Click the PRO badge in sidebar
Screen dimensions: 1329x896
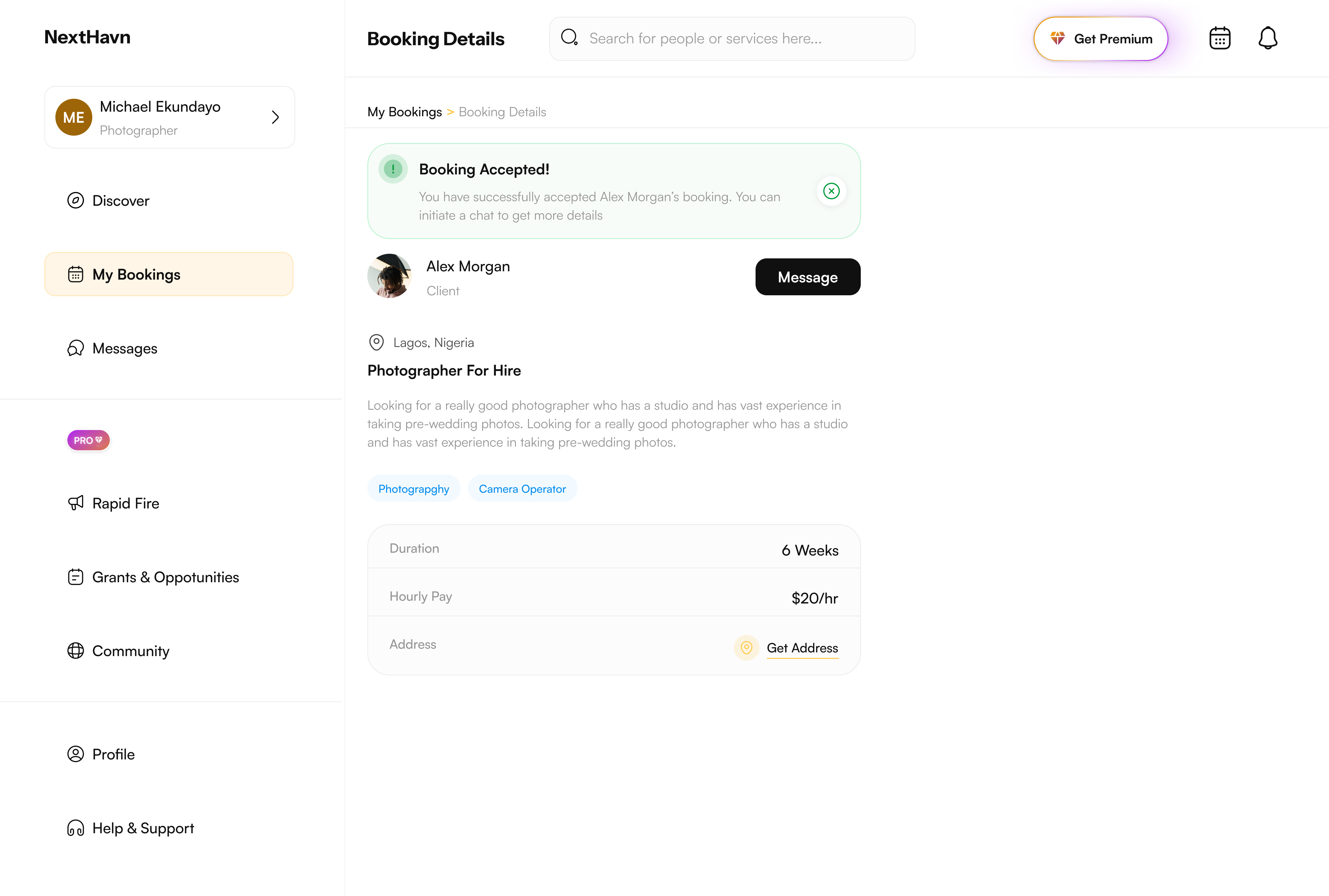88,440
